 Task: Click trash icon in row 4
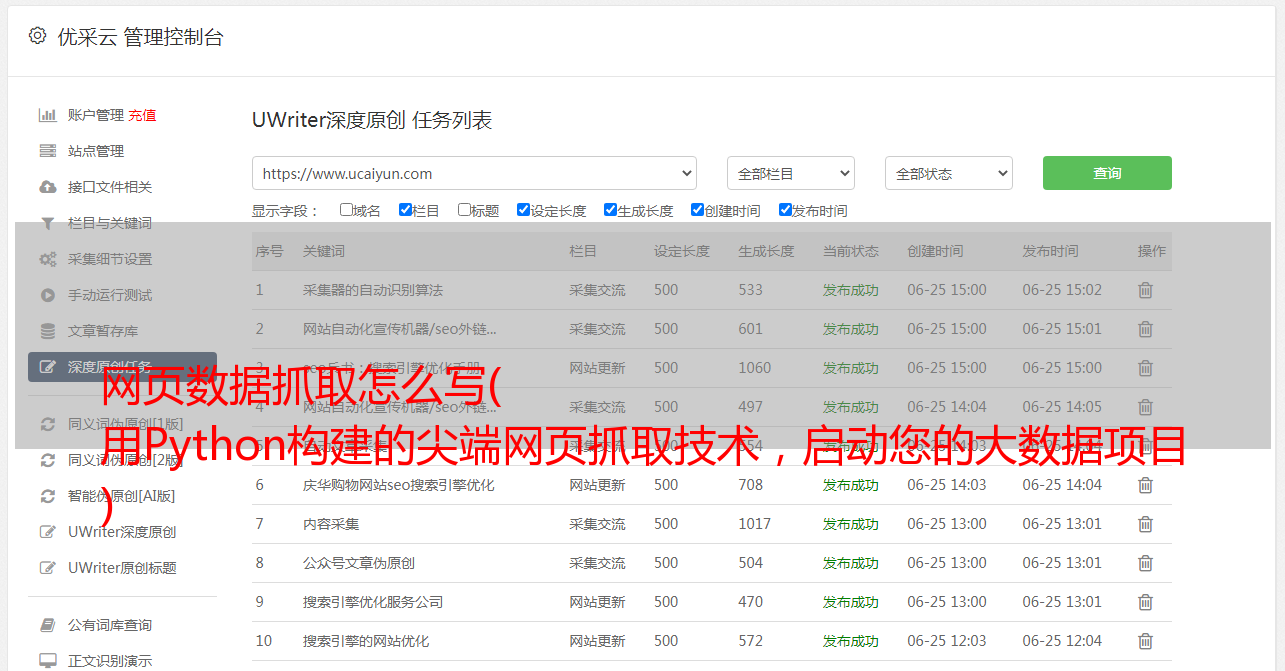click(1145, 407)
